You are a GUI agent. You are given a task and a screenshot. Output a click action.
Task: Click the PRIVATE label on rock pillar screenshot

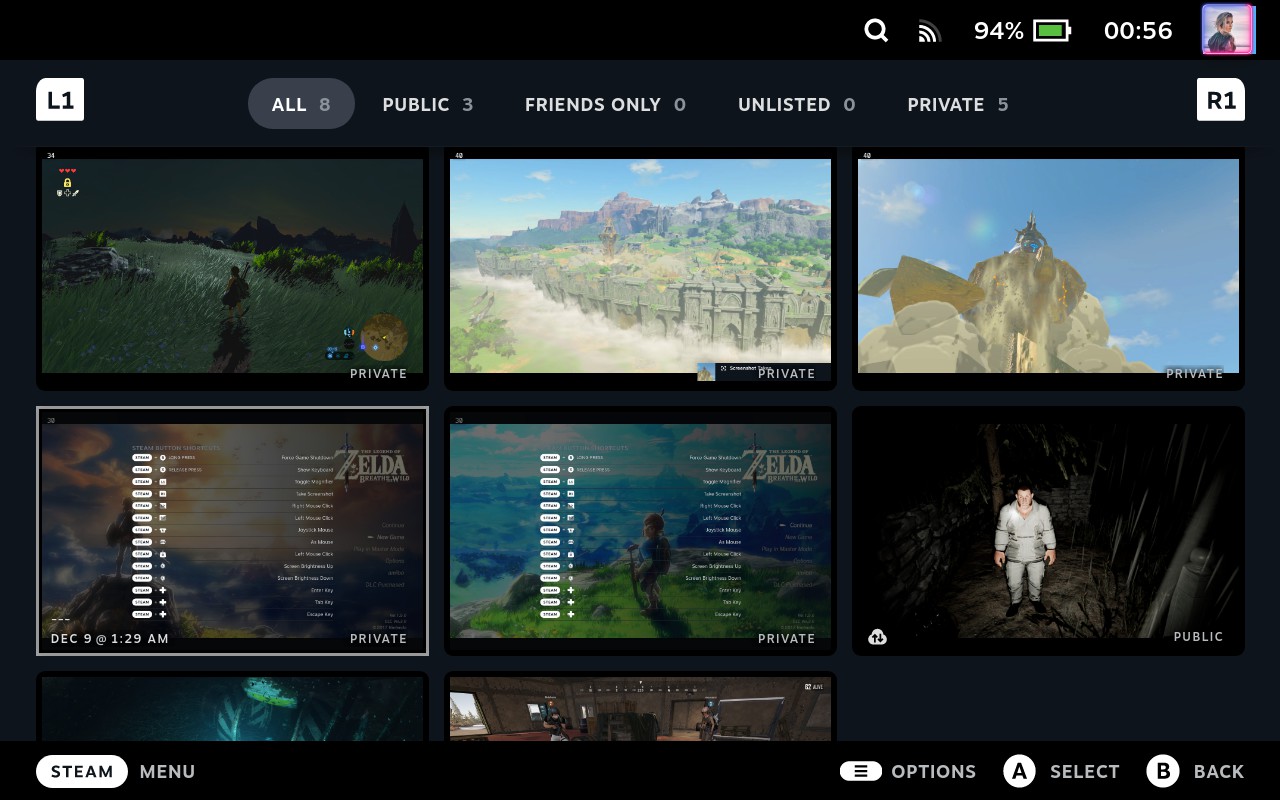click(x=1194, y=373)
